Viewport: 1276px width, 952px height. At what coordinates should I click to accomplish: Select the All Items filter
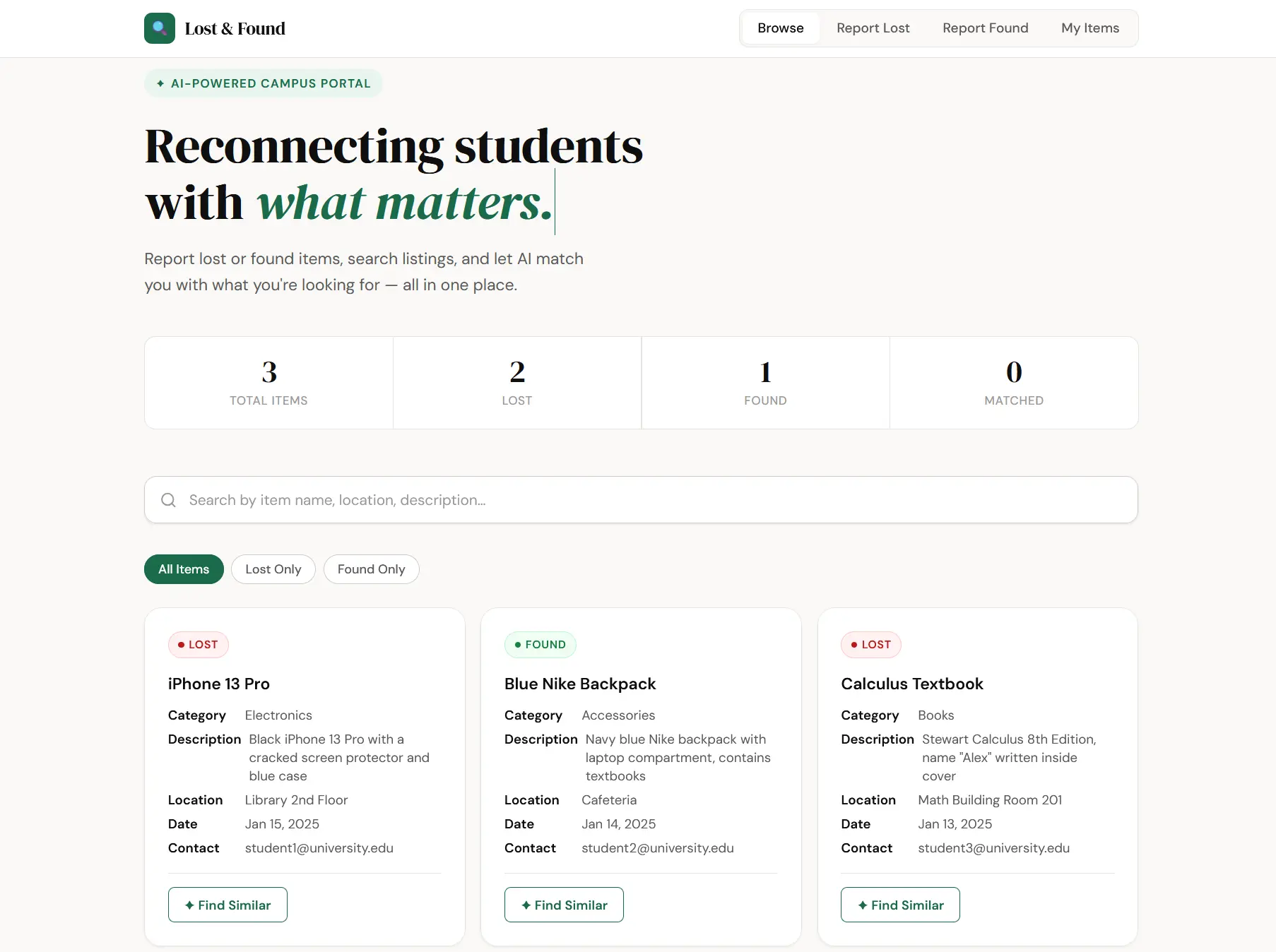[x=184, y=569]
